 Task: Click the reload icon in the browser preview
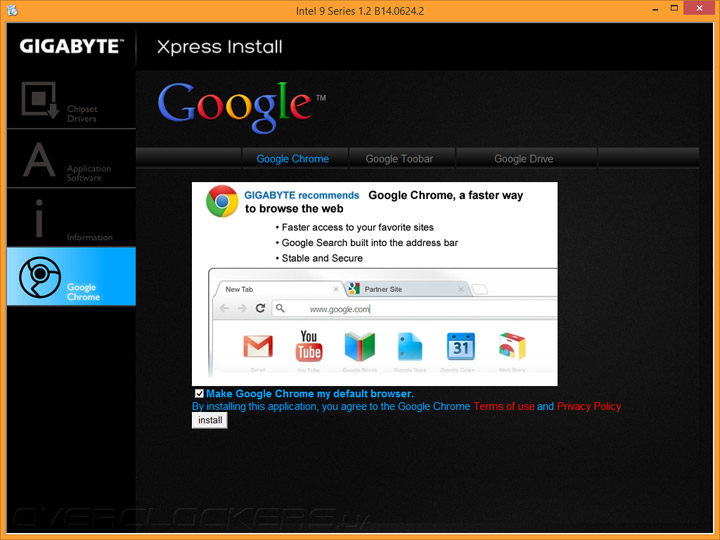pyautogui.click(x=260, y=308)
